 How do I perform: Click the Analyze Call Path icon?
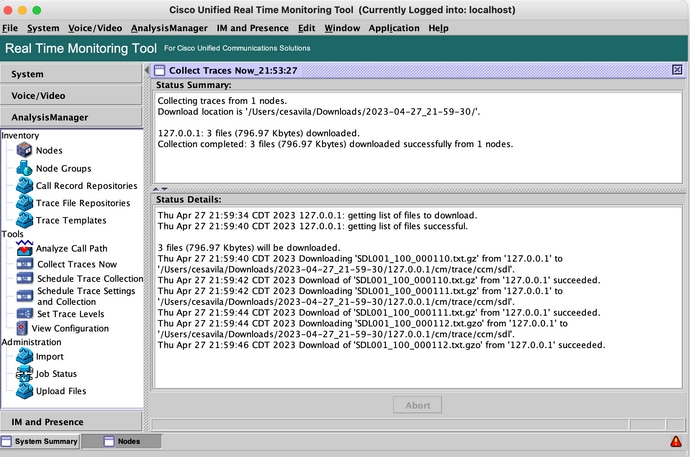(24, 248)
